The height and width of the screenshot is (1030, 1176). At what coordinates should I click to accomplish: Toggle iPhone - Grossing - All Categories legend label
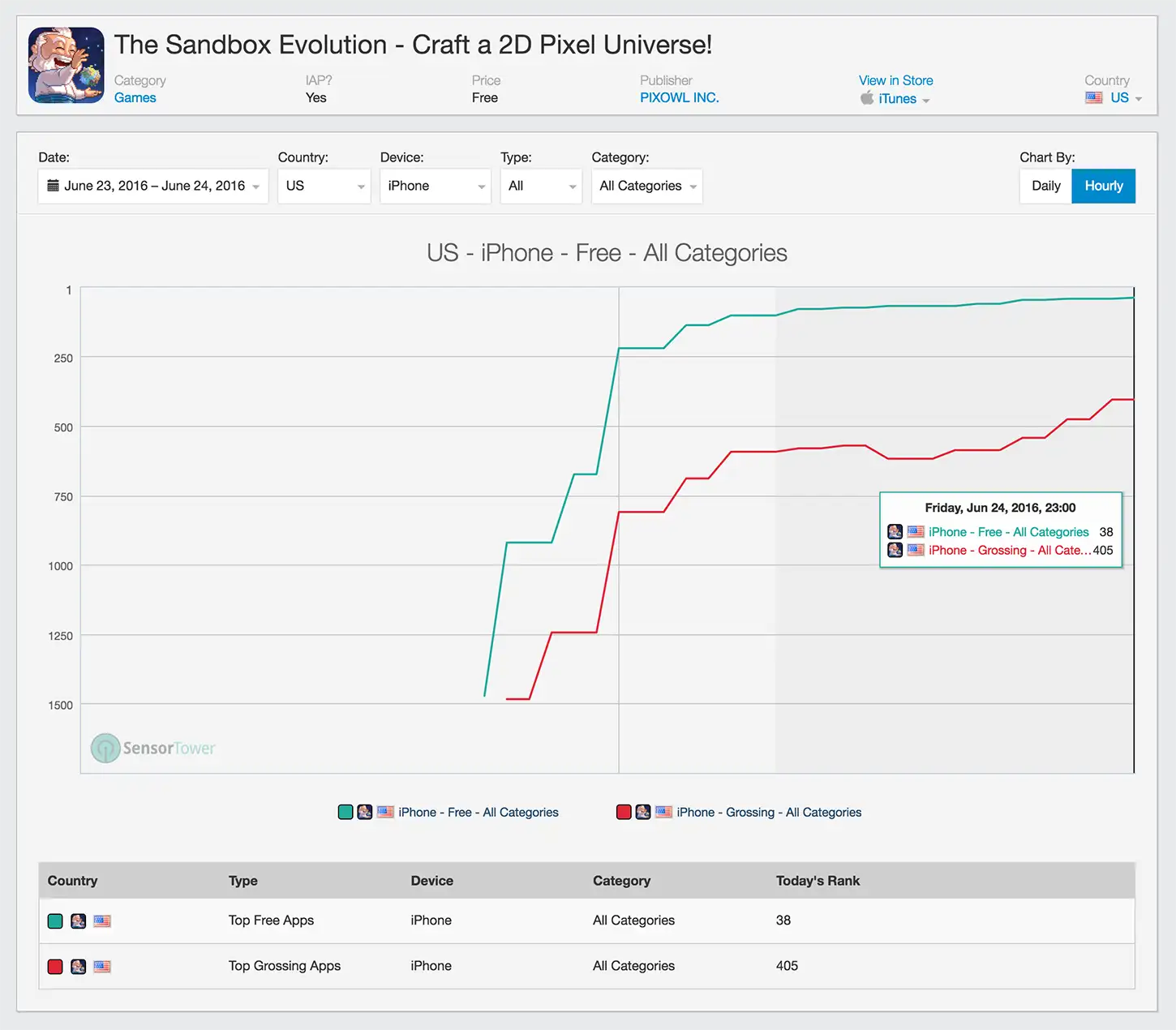click(x=769, y=812)
